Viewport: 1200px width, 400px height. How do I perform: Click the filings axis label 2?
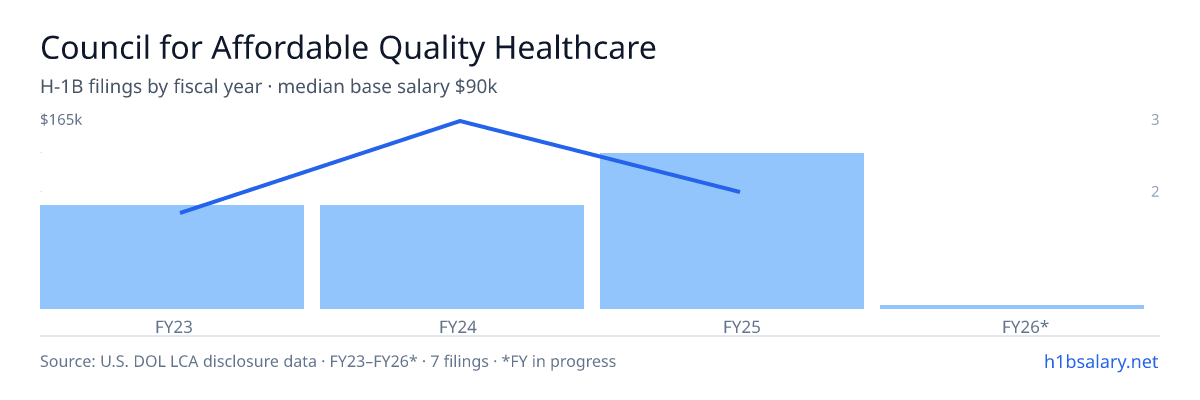(x=1155, y=191)
